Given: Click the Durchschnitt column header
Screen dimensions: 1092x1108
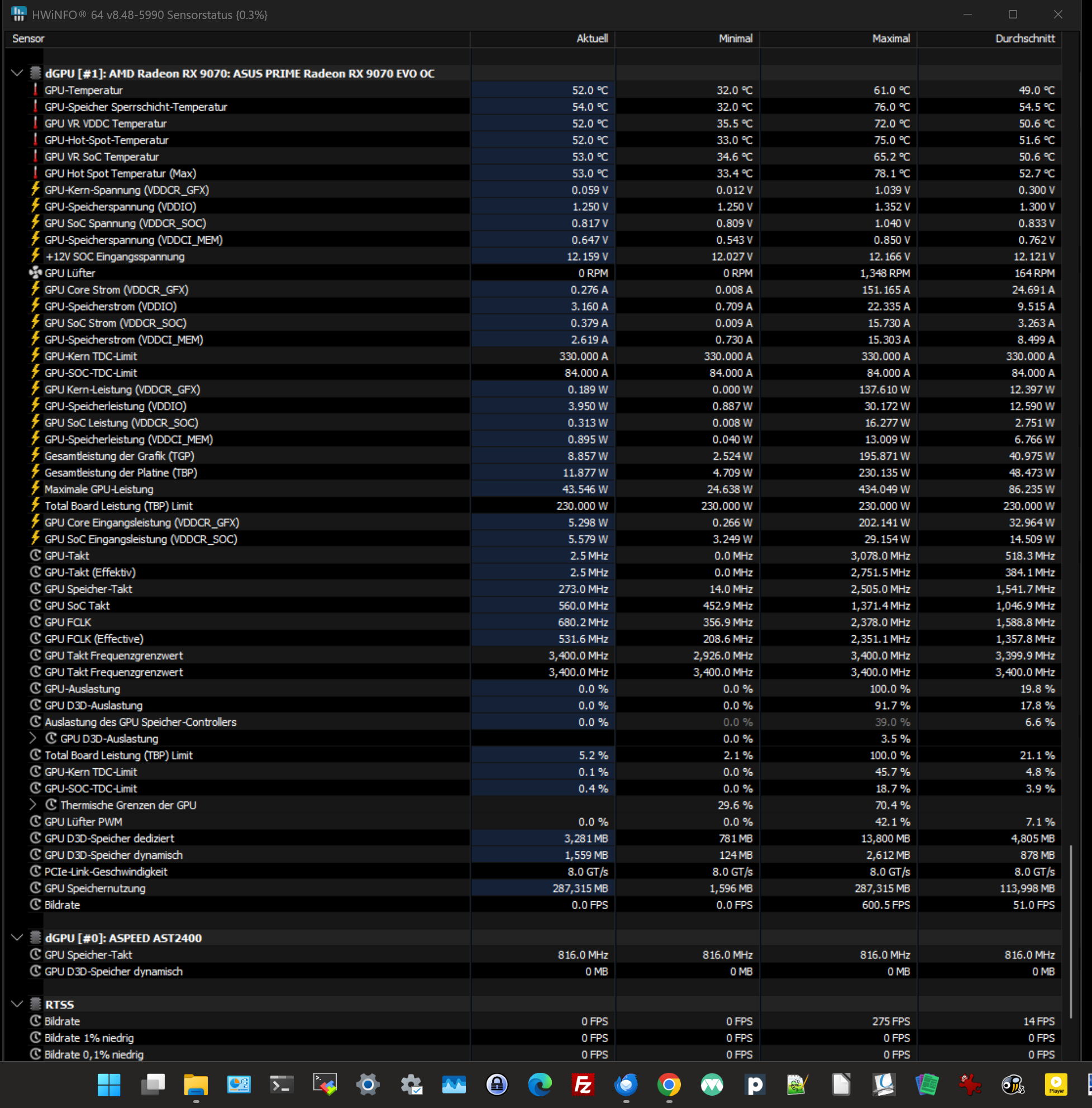Looking at the screenshot, I should pyautogui.click(x=989, y=39).
